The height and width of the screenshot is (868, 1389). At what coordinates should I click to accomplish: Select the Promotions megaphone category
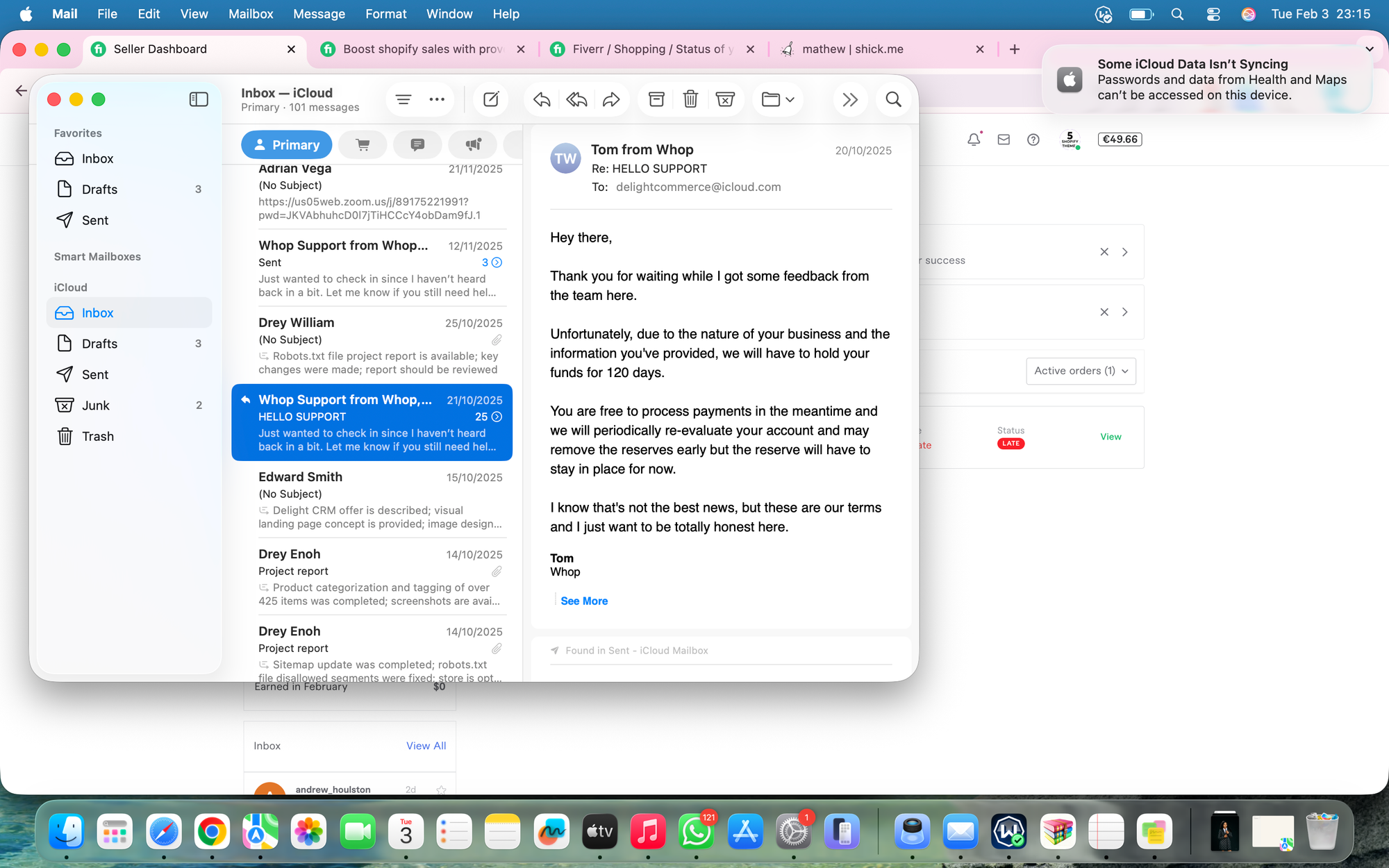(473, 144)
